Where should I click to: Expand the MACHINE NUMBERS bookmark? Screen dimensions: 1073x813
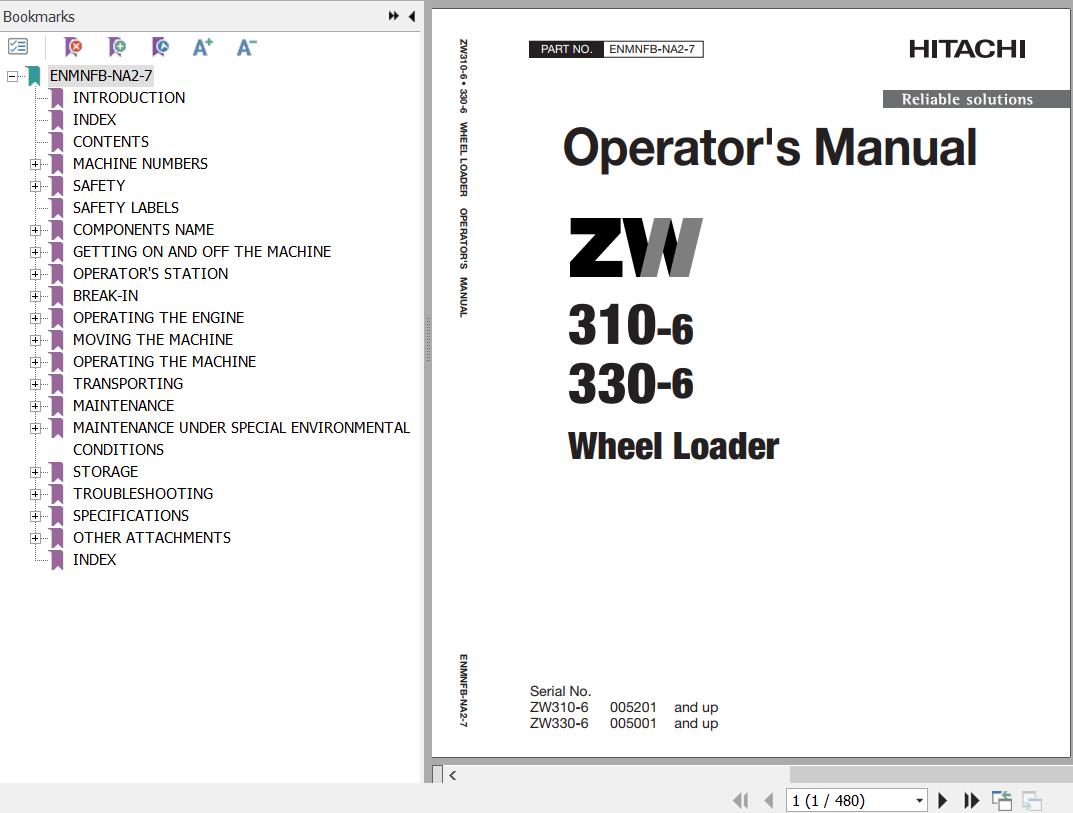tap(35, 164)
